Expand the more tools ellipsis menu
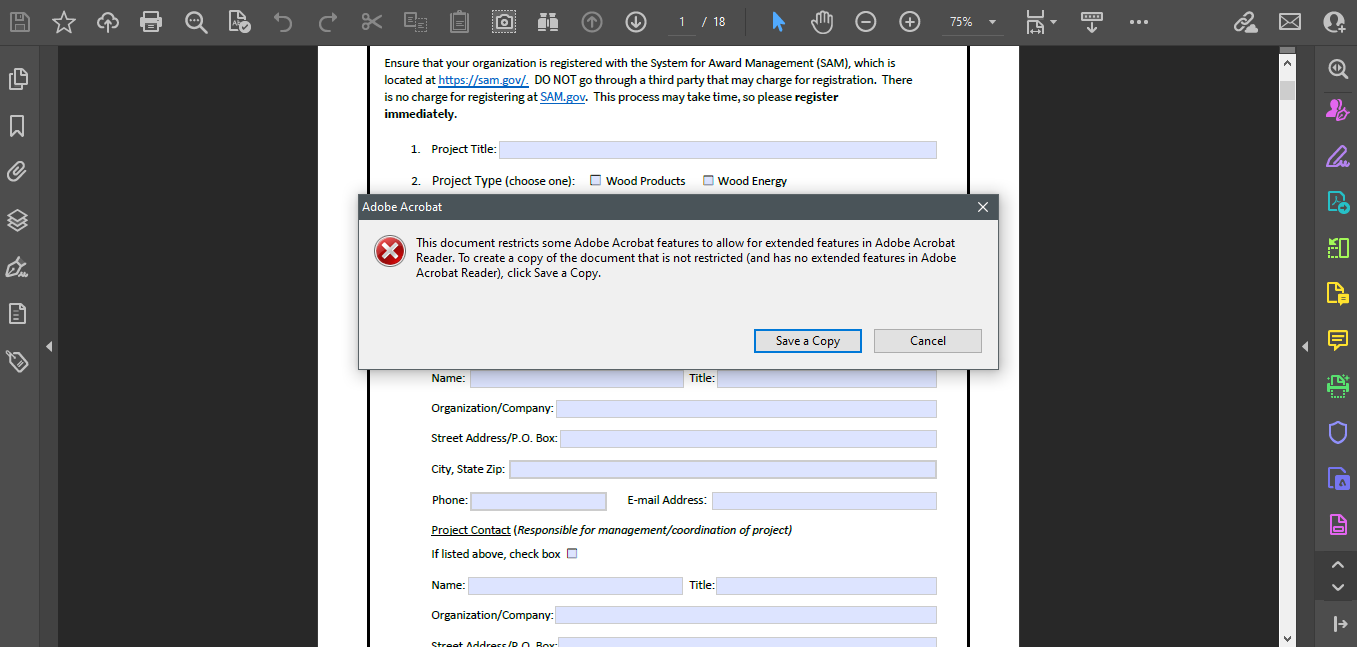This screenshot has width=1357, height=647. [1138, 21]
